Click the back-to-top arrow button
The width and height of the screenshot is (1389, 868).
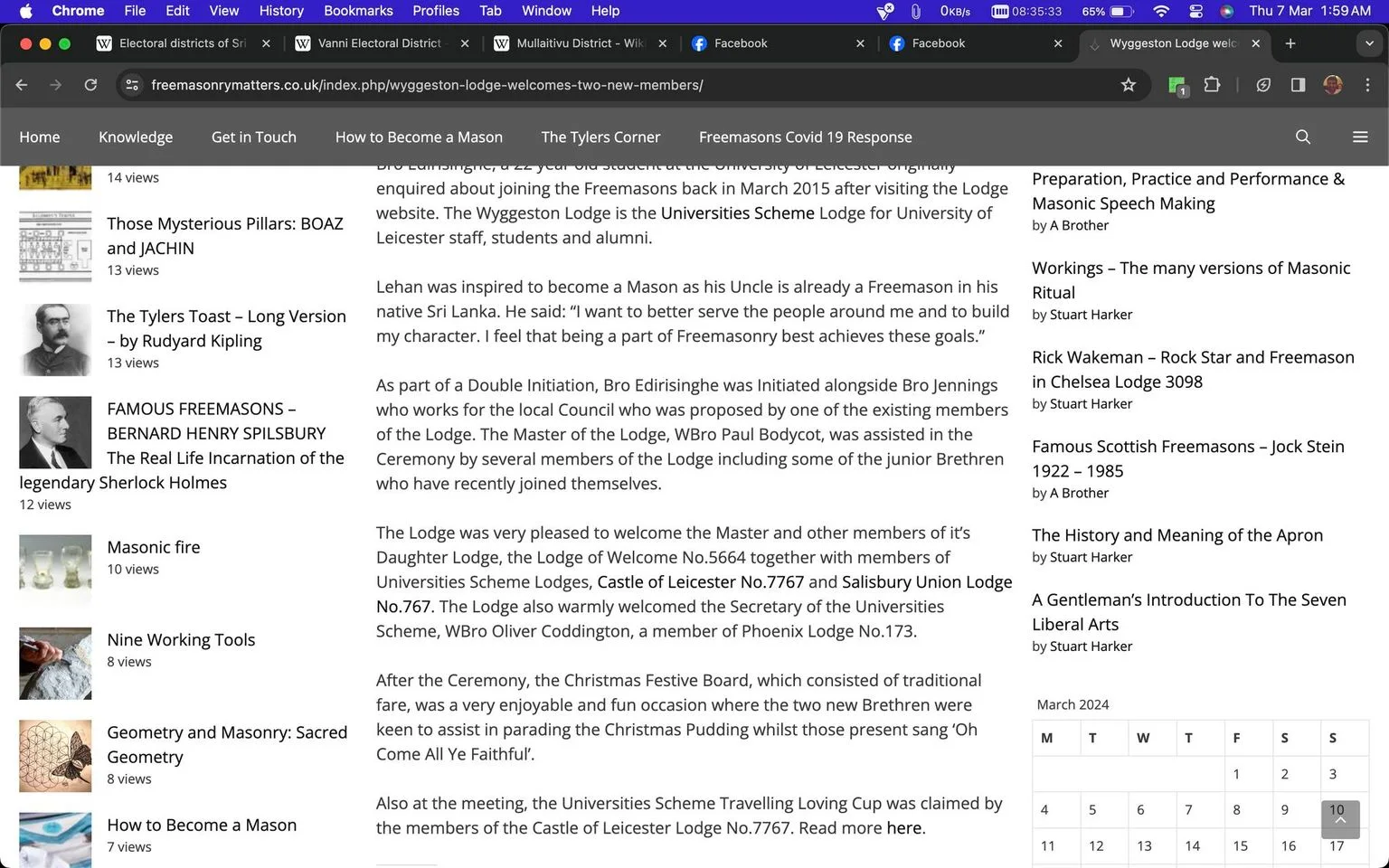coord(1340,819)
